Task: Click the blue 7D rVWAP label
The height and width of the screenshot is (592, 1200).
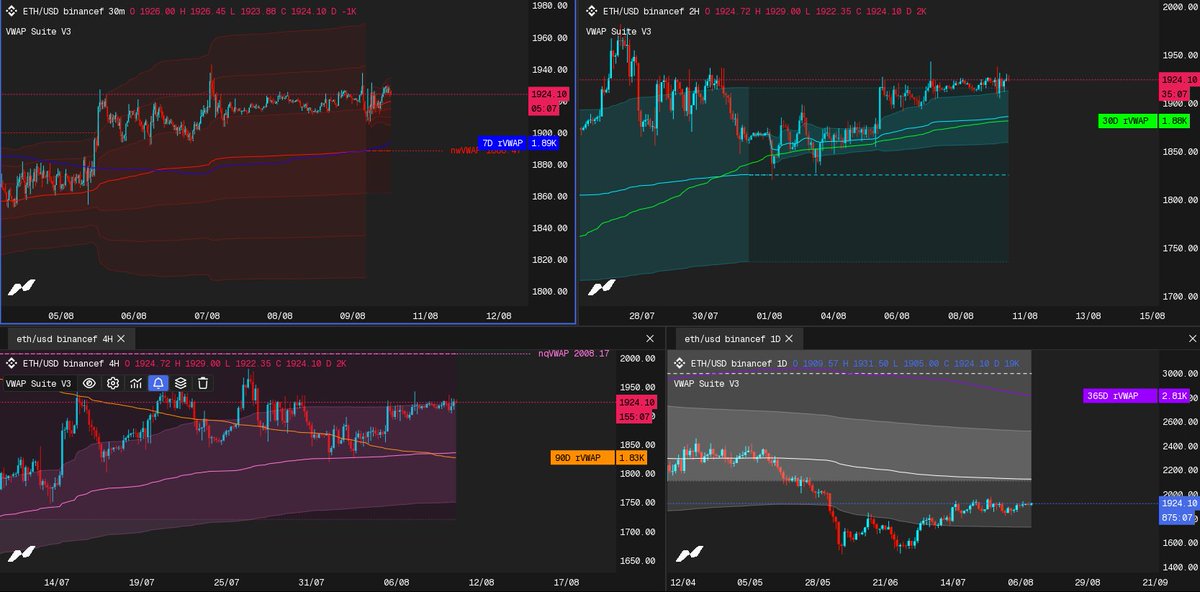Action: click(x=503, y=143)
